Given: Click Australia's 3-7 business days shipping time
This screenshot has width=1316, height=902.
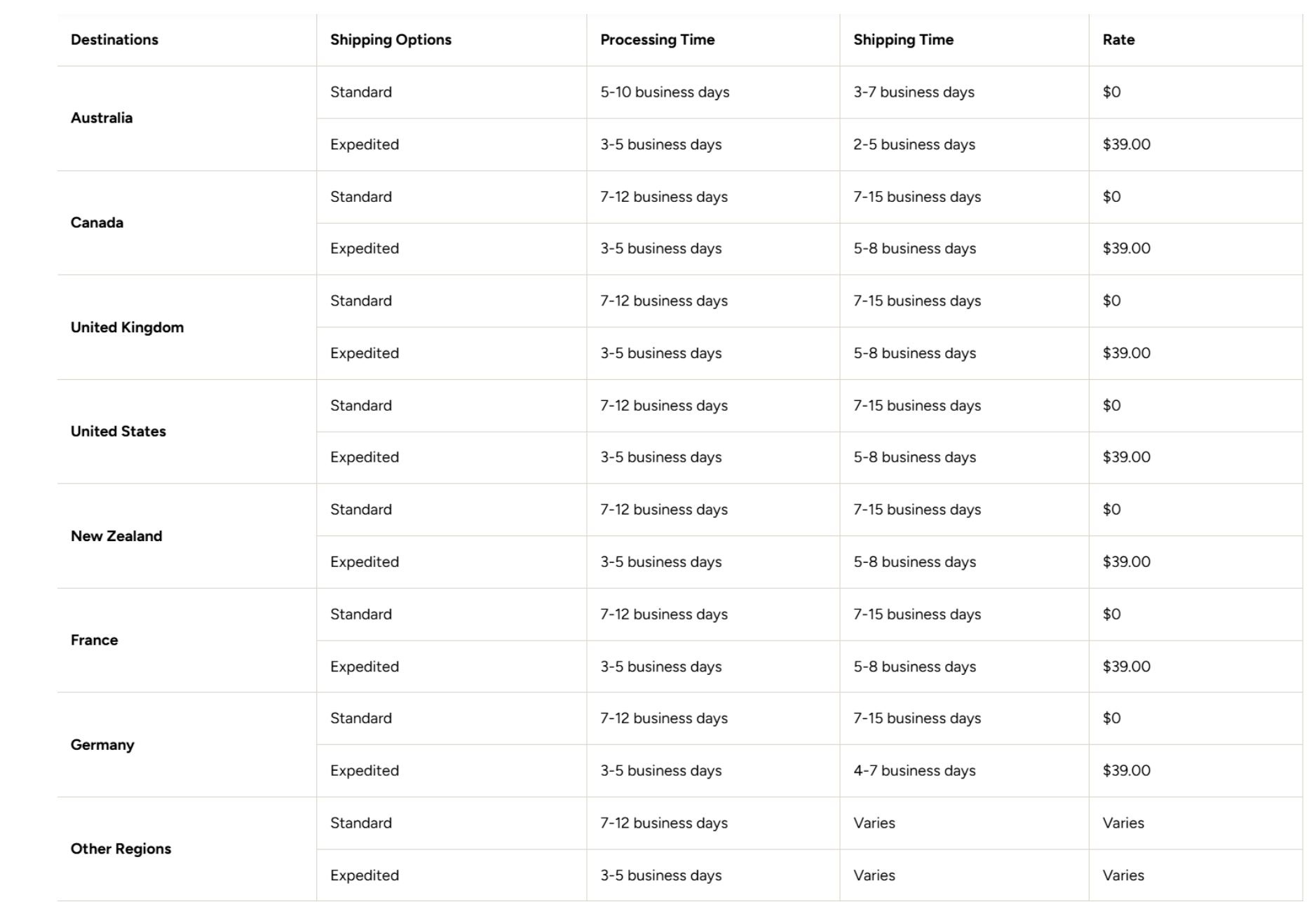Looking at the screenshot, I should click(x=914, y=93).
